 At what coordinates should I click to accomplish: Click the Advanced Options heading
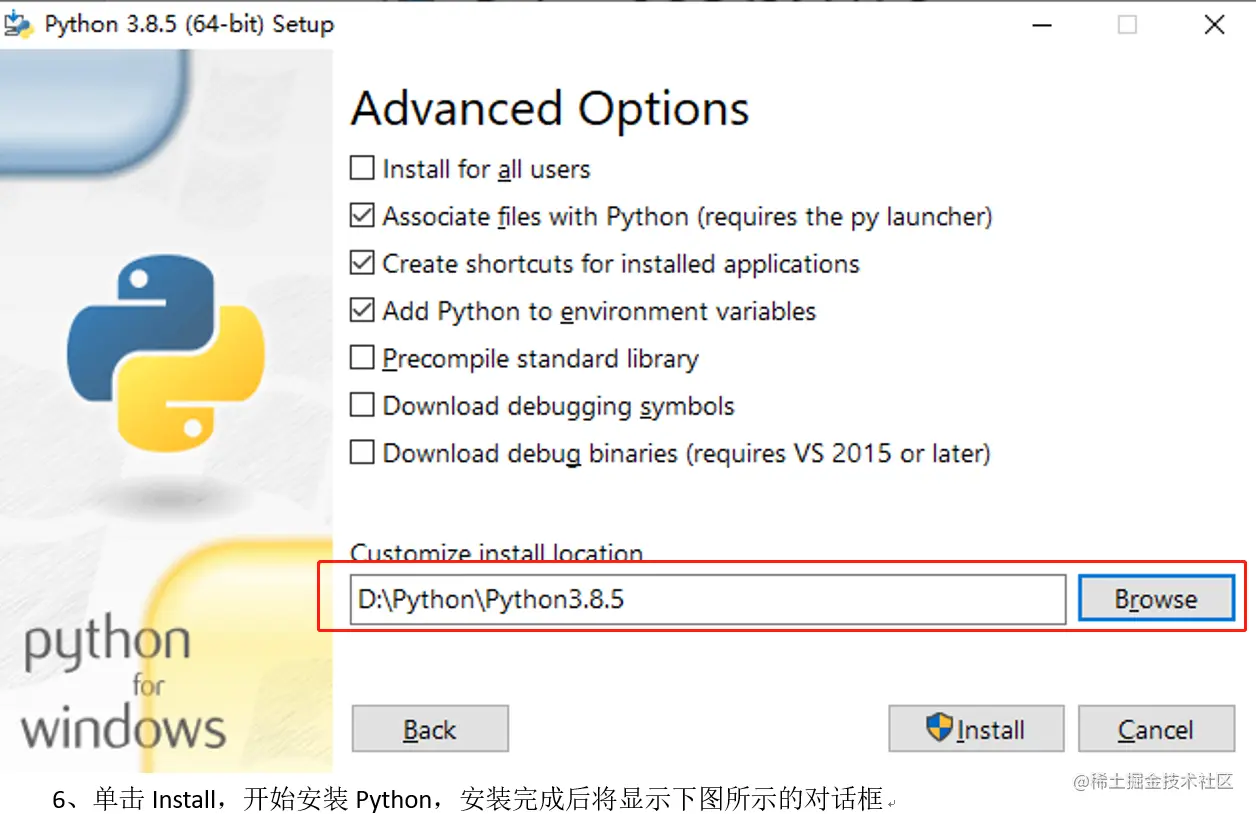point(550,108)
